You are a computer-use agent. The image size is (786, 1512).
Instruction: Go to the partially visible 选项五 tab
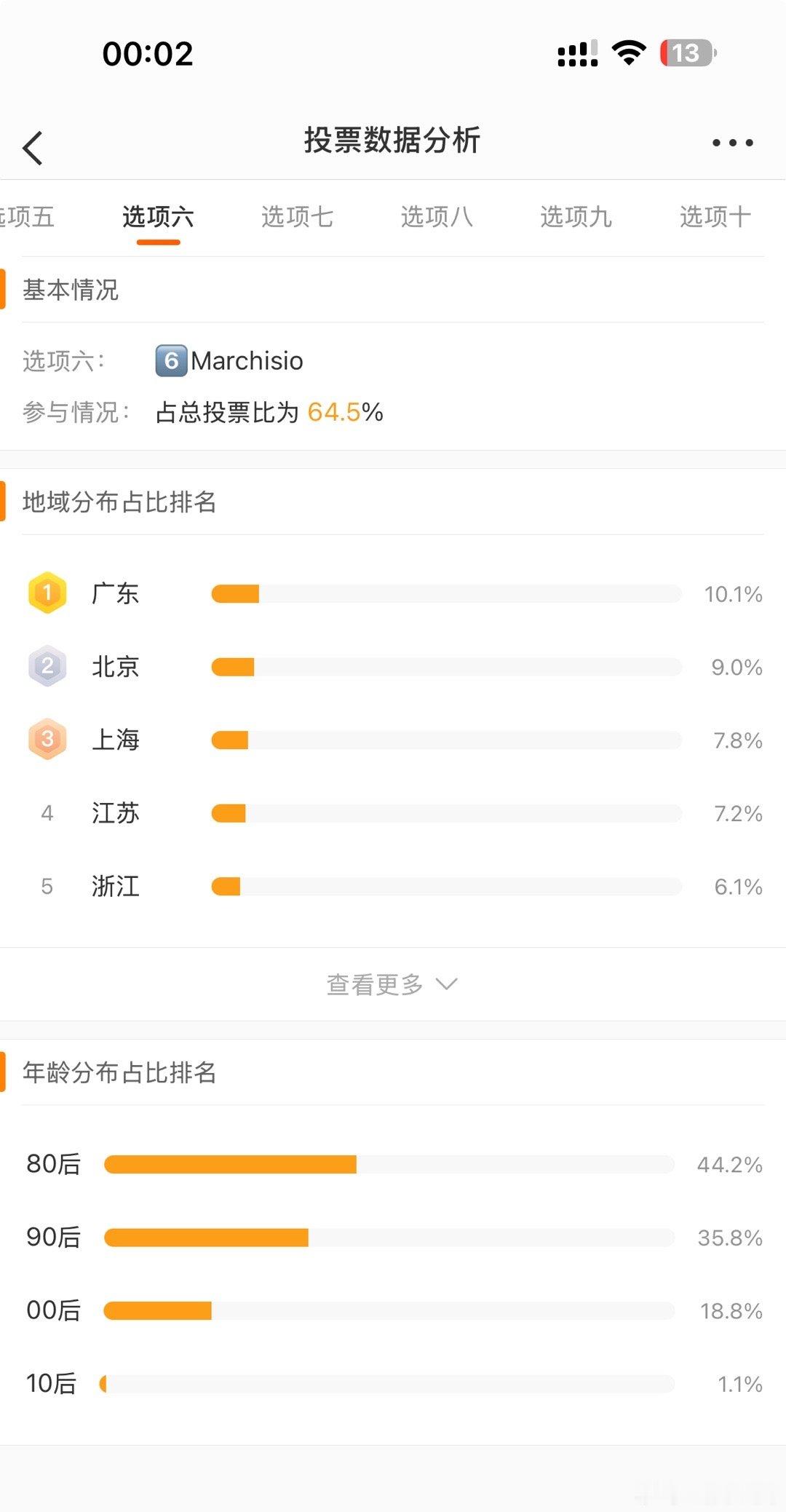tap(27, 217)
